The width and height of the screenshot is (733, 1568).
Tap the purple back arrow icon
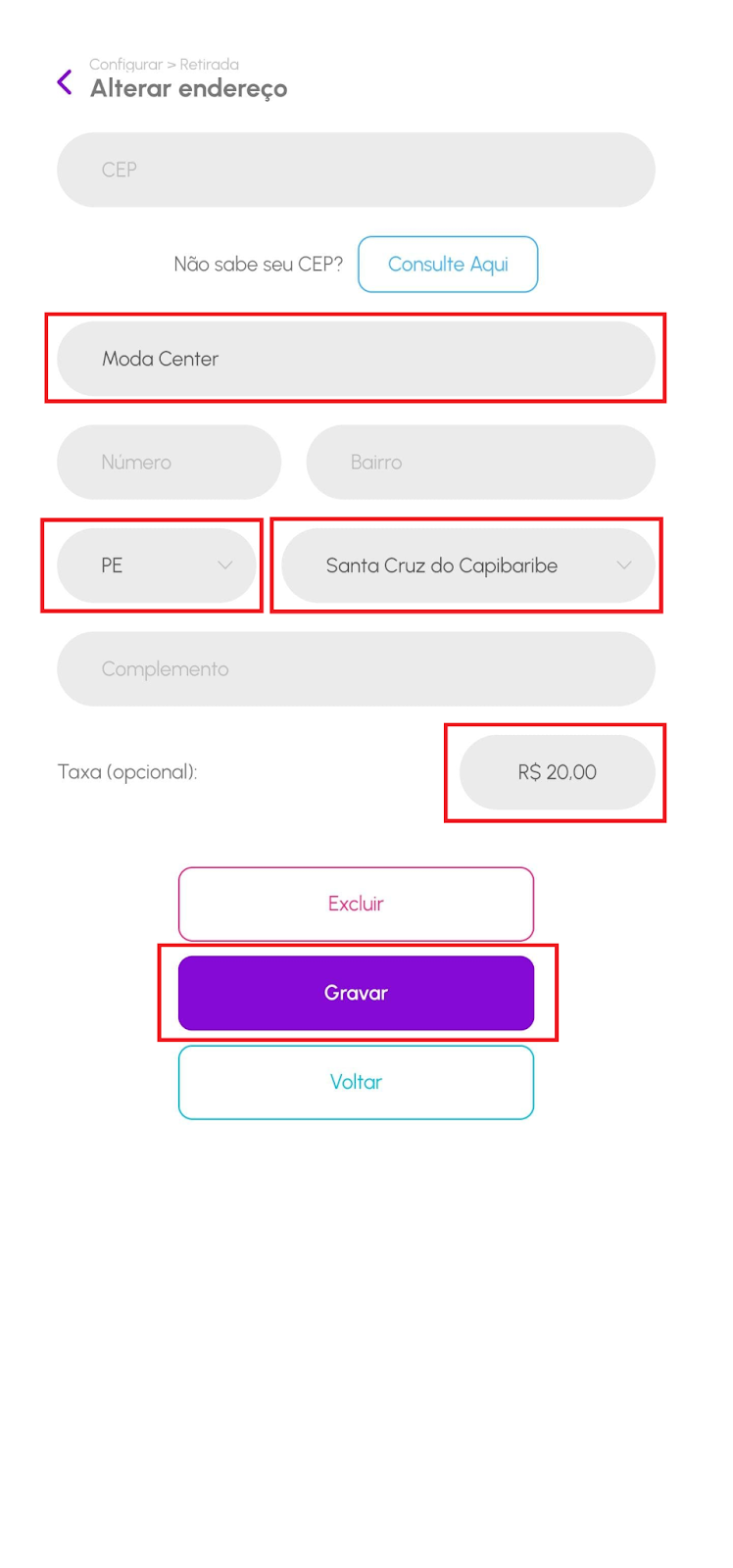65,82
